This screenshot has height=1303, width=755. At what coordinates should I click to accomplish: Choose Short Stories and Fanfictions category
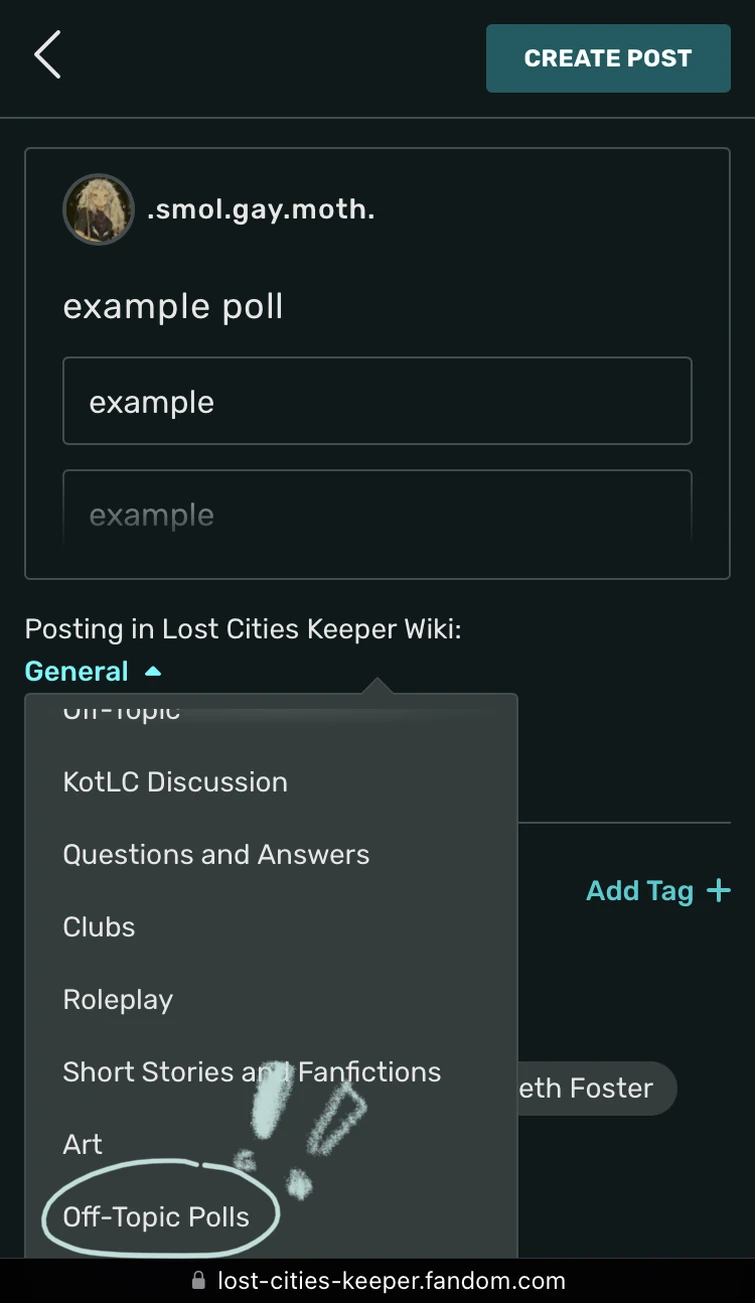(x=251, y=1071)
